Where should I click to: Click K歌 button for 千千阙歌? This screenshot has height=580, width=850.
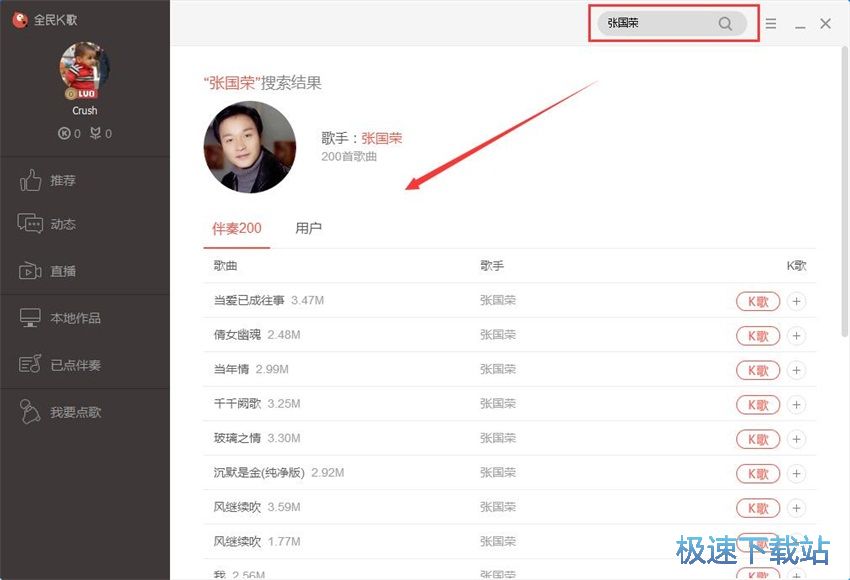pos(758,405)
